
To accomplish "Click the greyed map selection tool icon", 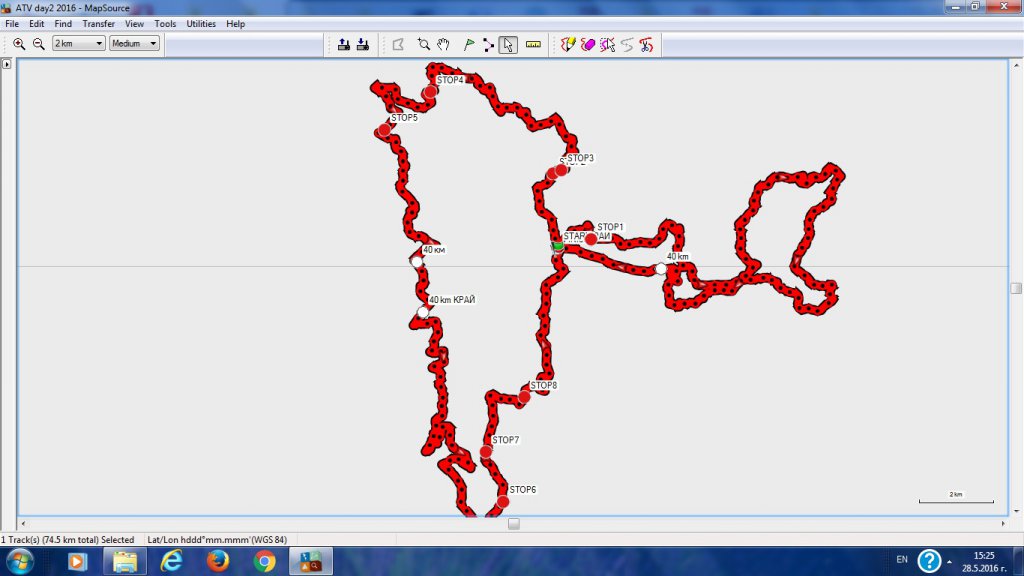I will point(398,44).
